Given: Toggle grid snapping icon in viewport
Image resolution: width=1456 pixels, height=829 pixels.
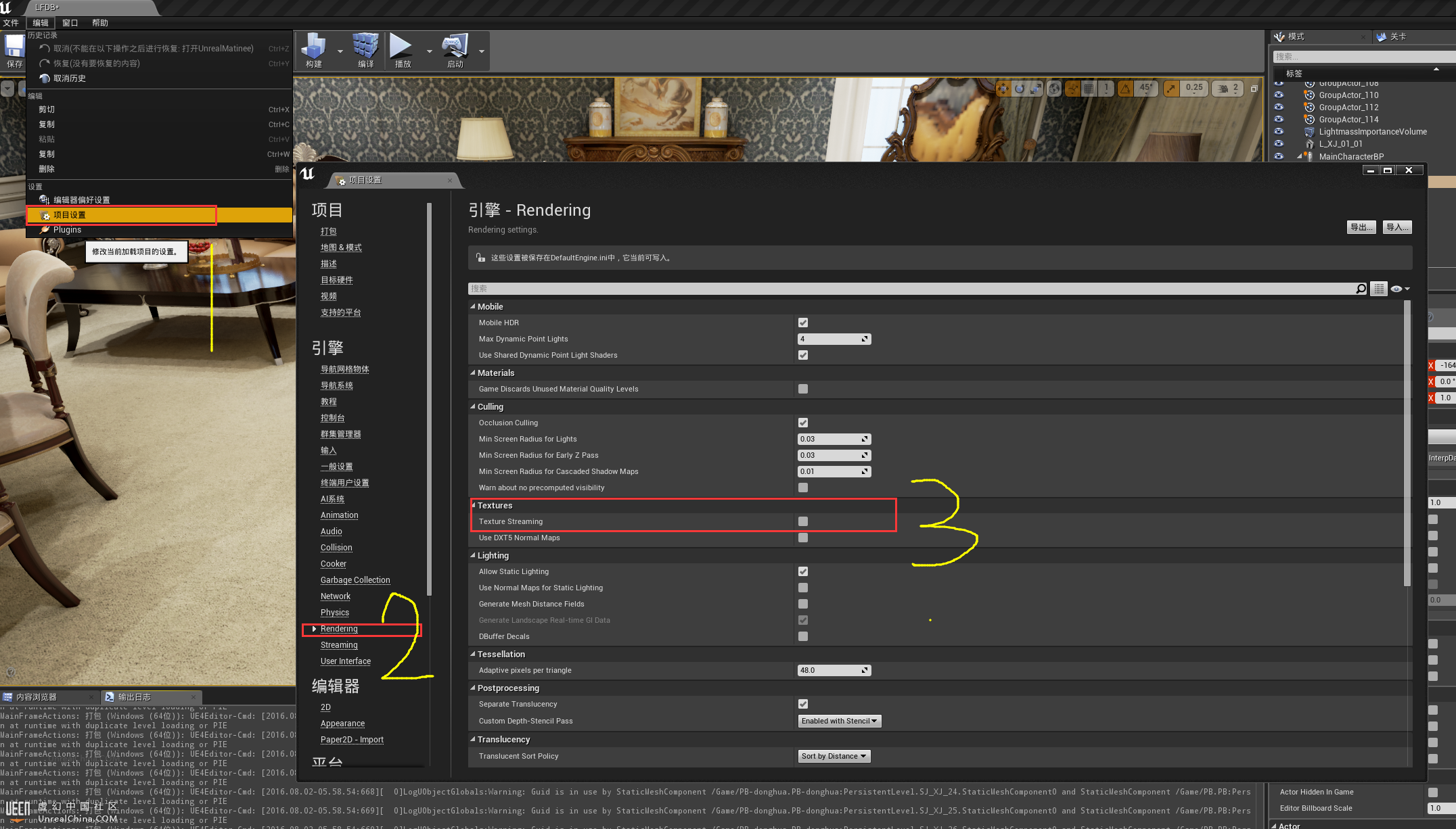Looking at the screenshot, I should [x=1089, y=89].
